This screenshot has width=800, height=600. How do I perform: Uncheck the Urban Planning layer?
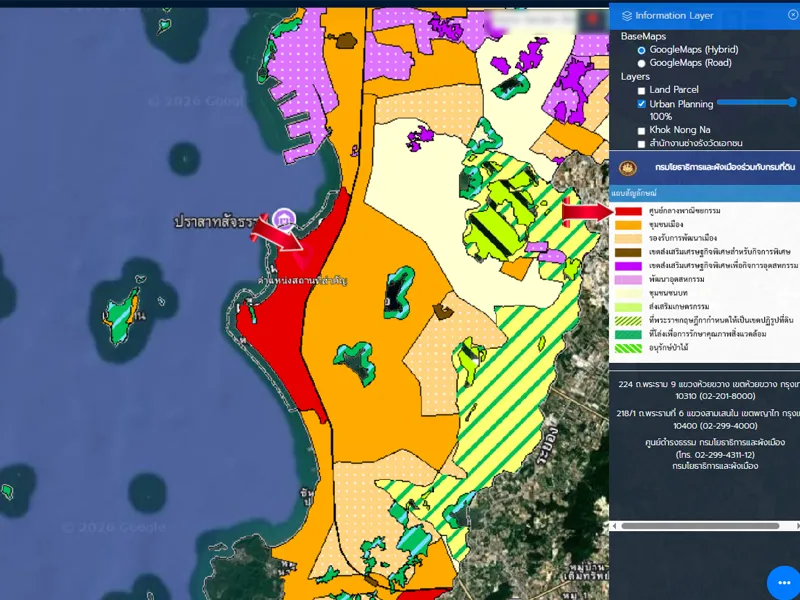642,104
